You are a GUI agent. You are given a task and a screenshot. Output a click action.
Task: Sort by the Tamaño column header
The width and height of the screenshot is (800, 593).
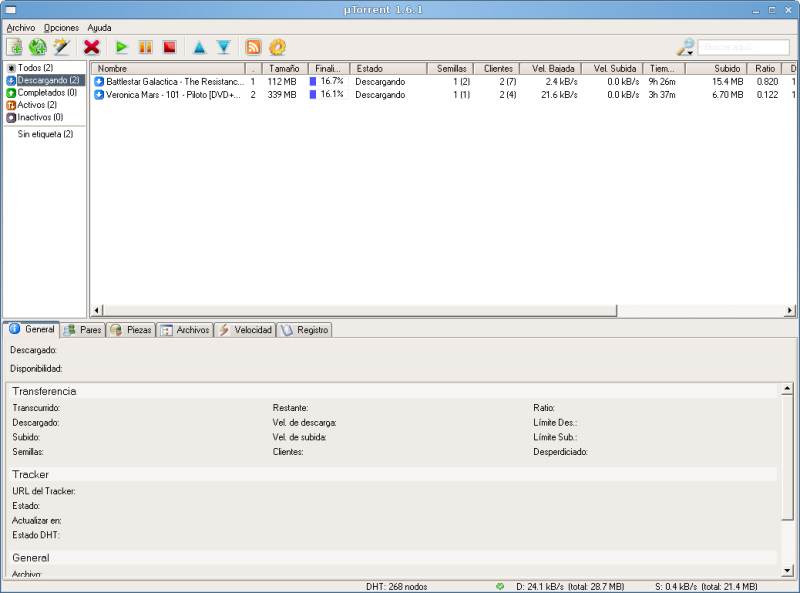(x=285, y=68)
